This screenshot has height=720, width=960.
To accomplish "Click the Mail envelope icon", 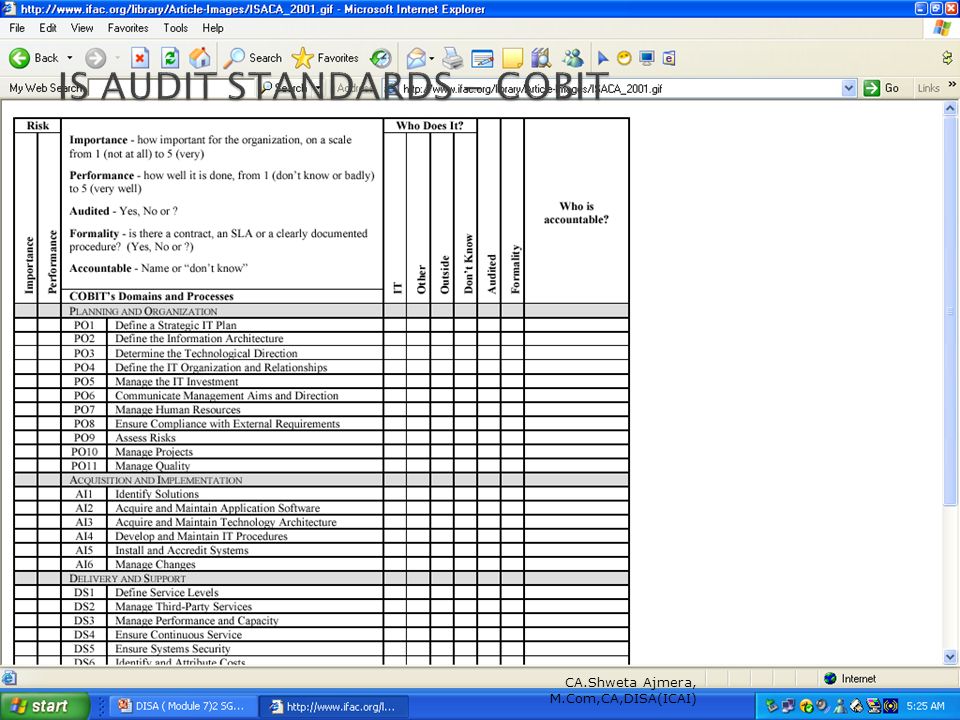I will coord(416,58).
